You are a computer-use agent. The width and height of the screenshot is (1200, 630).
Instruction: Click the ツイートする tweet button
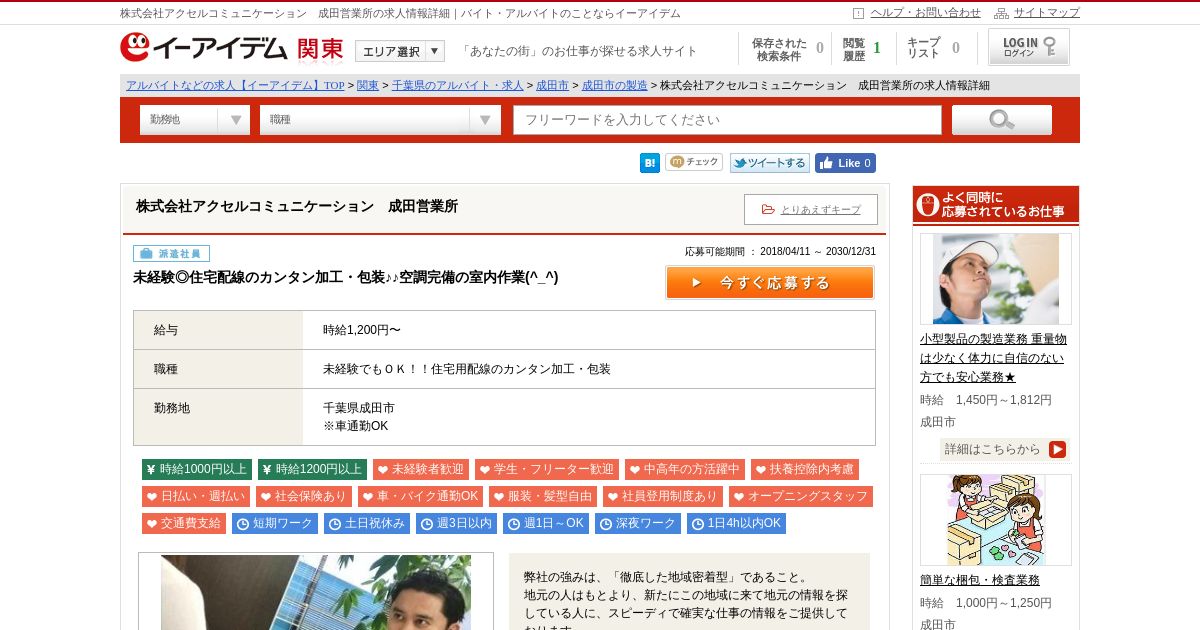pyautogui.click(x=770, y=163)
